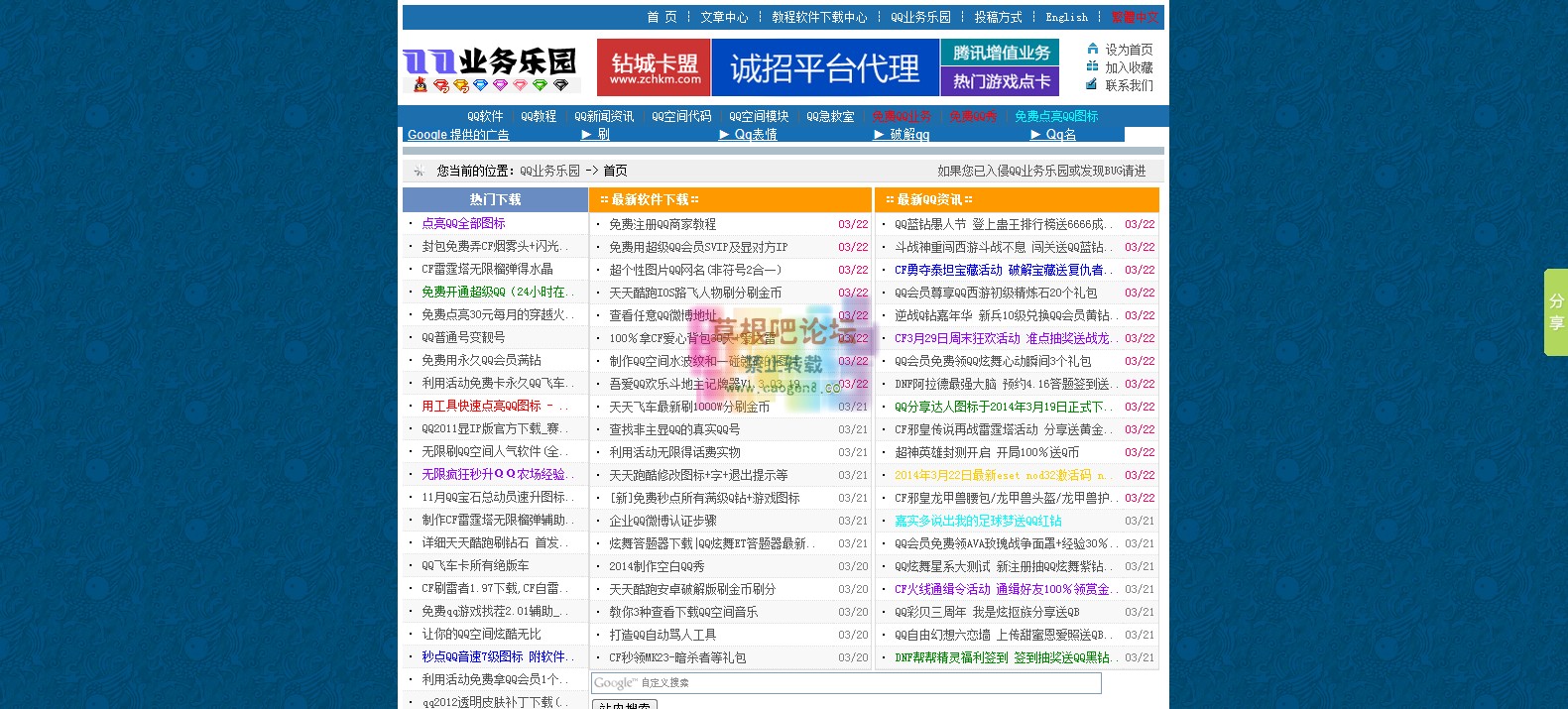Open 用工具快速点亮QQ图标 red link

point(495,406)
